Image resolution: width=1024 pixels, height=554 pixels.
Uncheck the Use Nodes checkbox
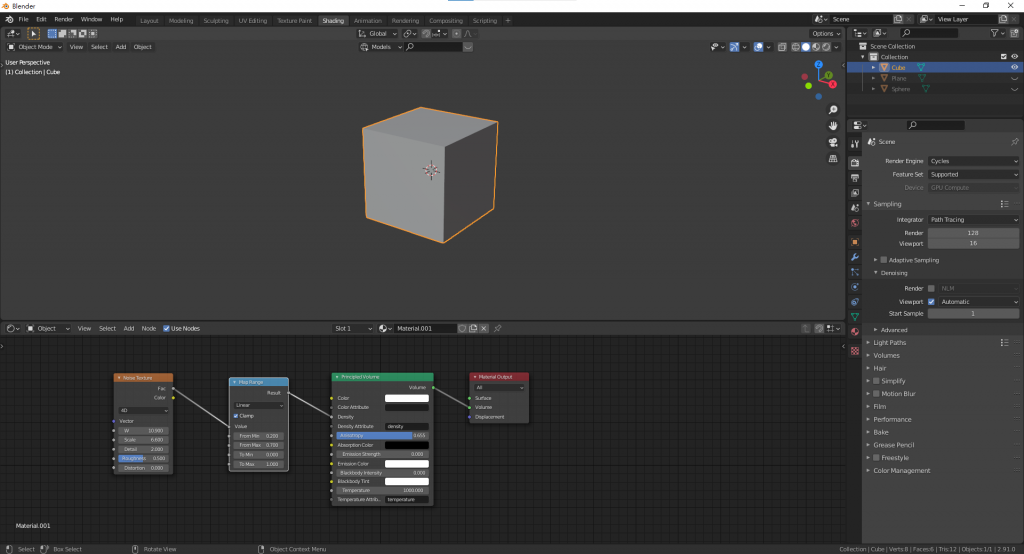tap(168, 328)
